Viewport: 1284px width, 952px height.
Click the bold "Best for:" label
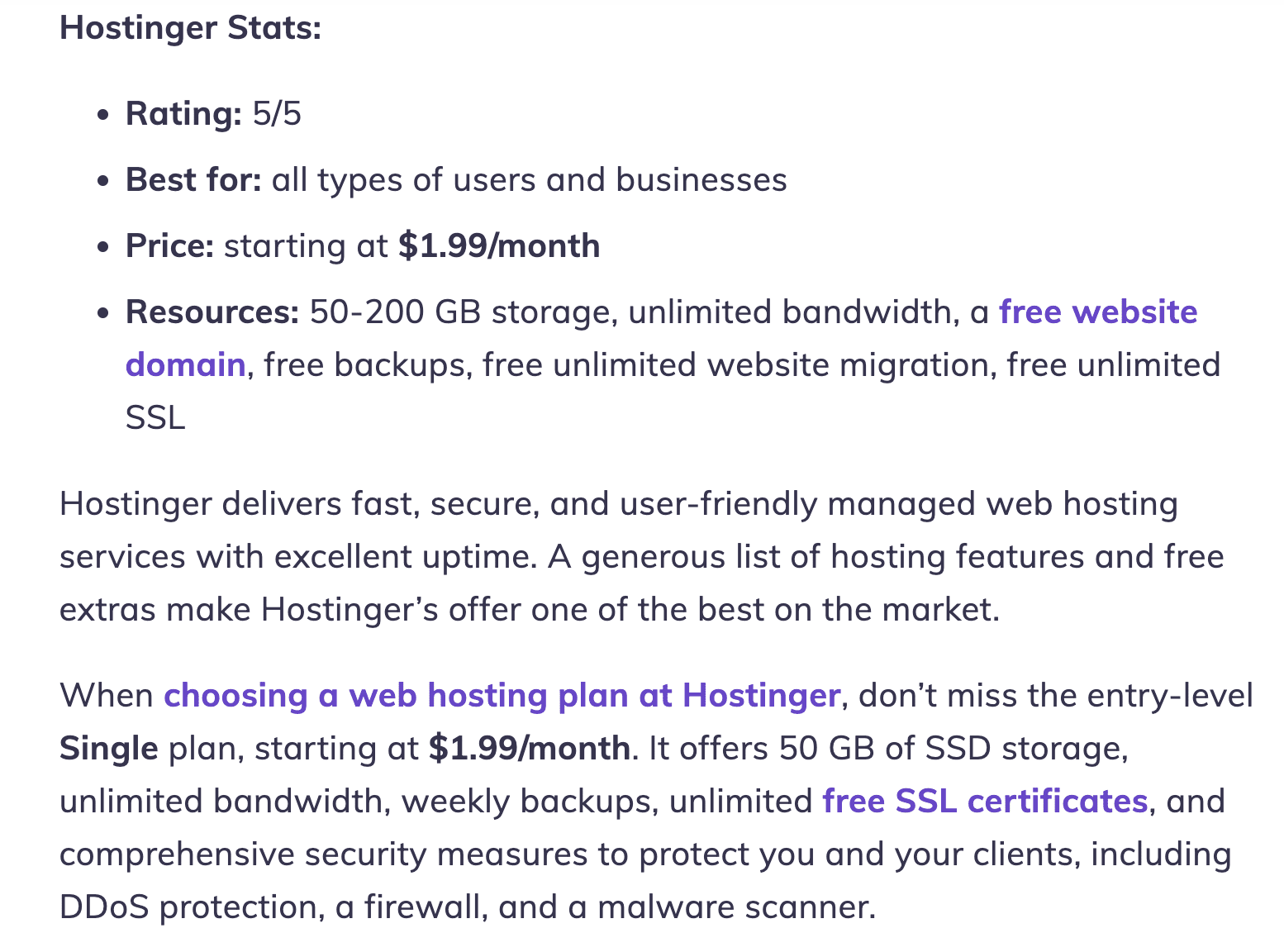[x=193, y=180]
